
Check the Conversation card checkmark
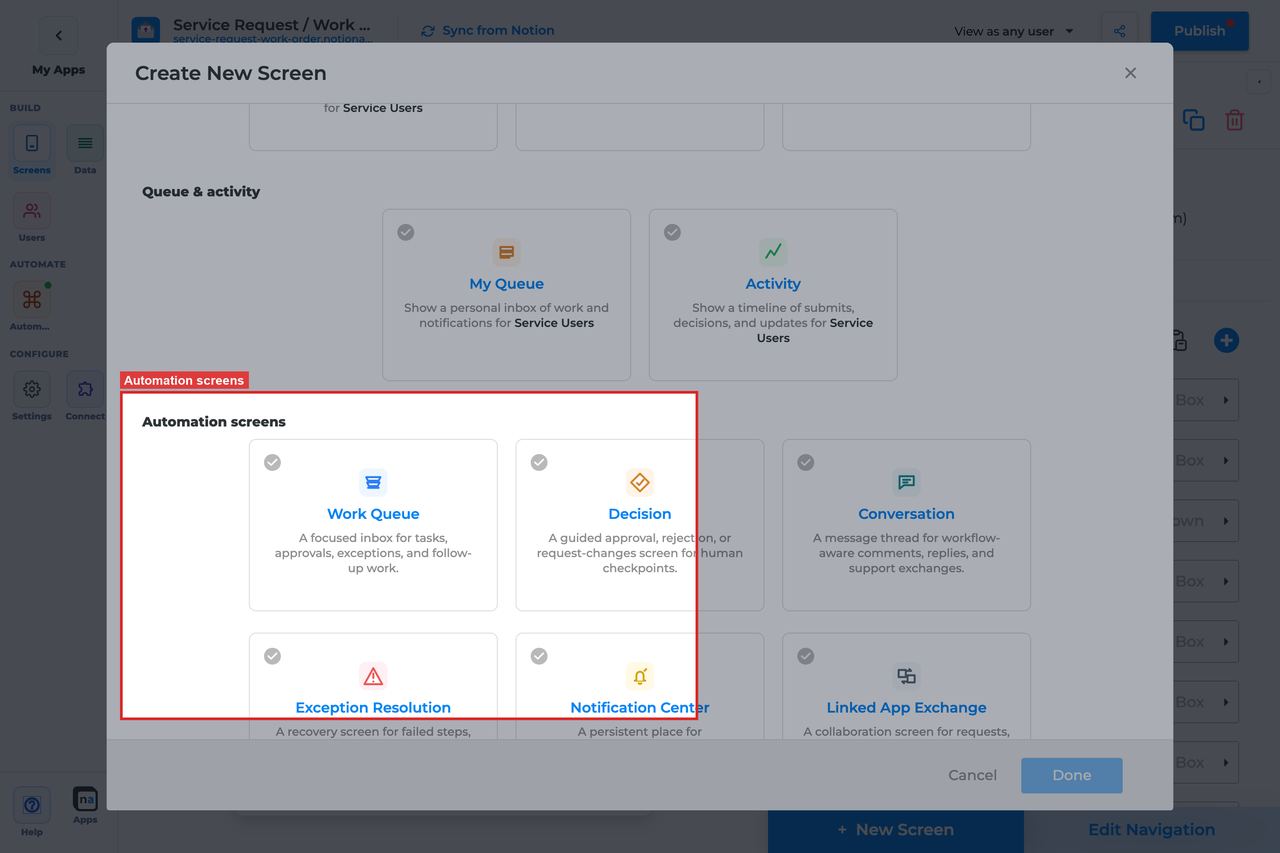click(x=805, y=462)
